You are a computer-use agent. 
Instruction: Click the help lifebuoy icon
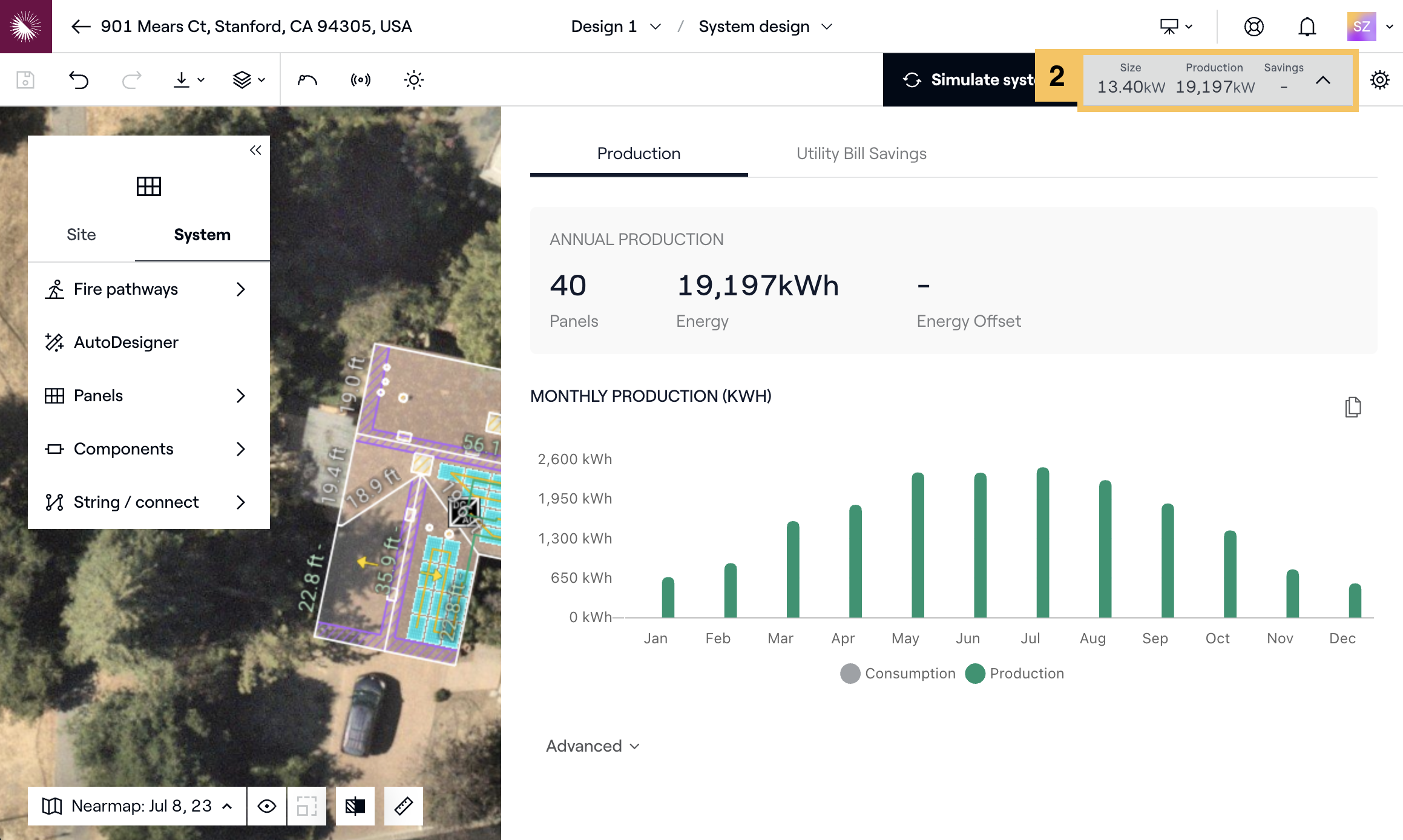point(1253,27)
